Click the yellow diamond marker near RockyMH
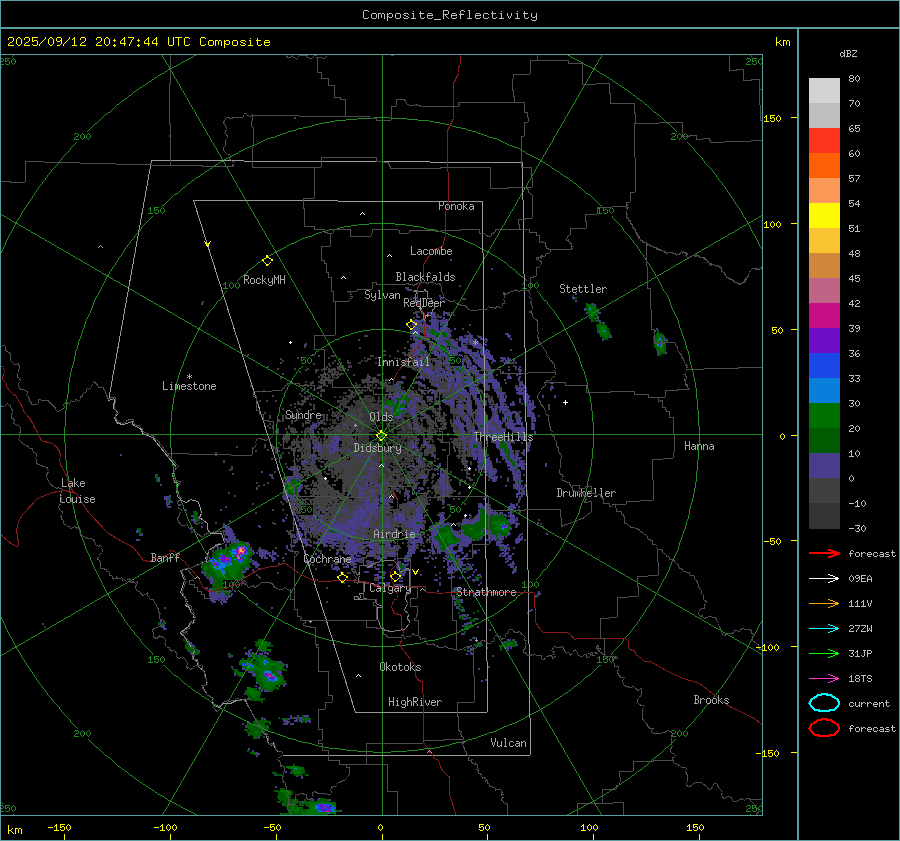Screen dimensions: 900x841 (x=267, y=261)
